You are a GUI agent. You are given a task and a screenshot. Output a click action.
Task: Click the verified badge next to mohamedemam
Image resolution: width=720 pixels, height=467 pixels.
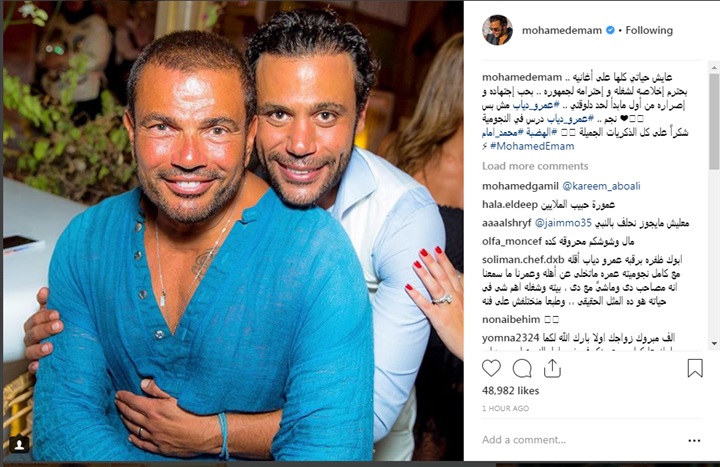point(610,30)
